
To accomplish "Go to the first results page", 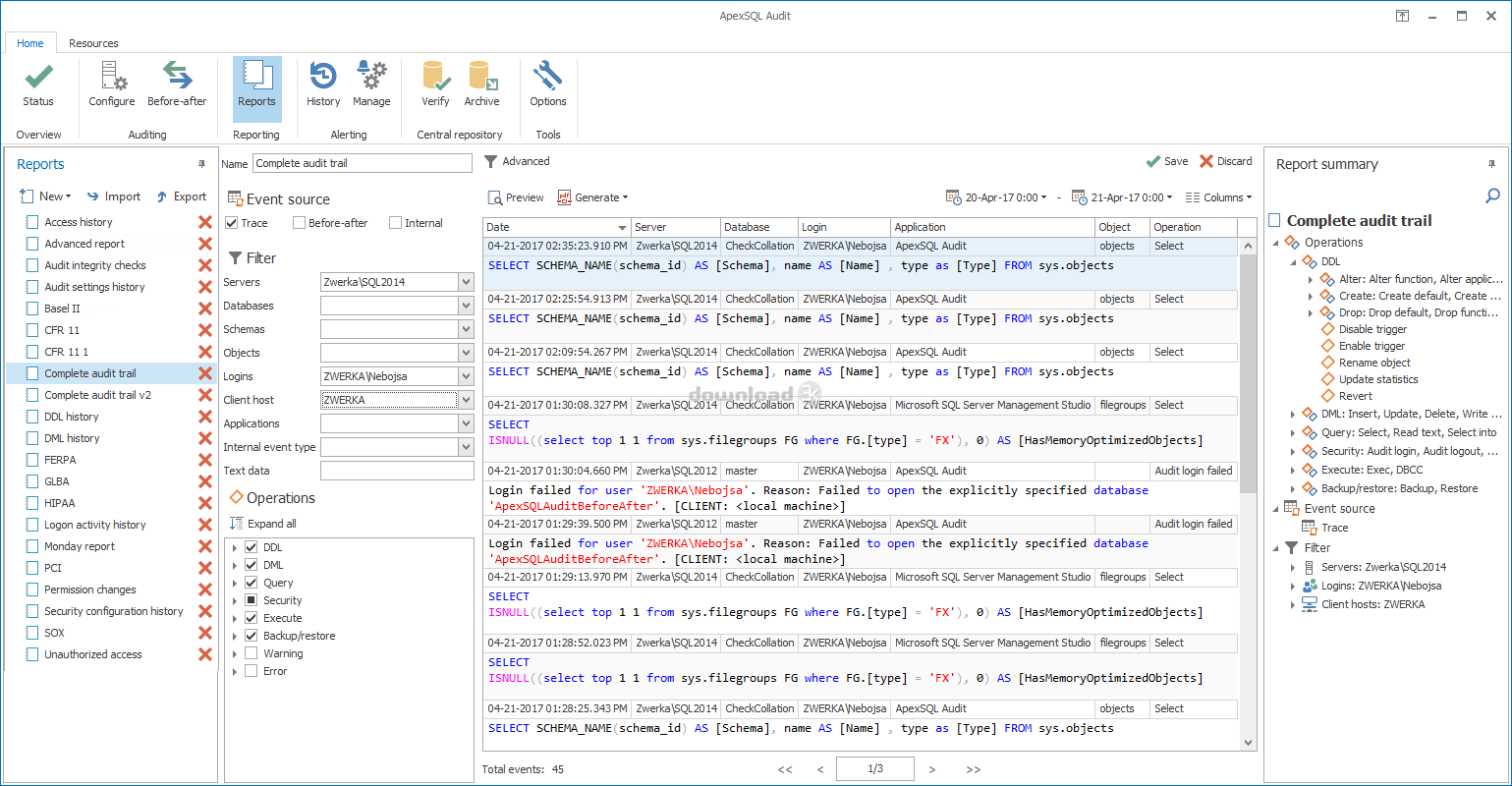I will (x=785, y=769).
